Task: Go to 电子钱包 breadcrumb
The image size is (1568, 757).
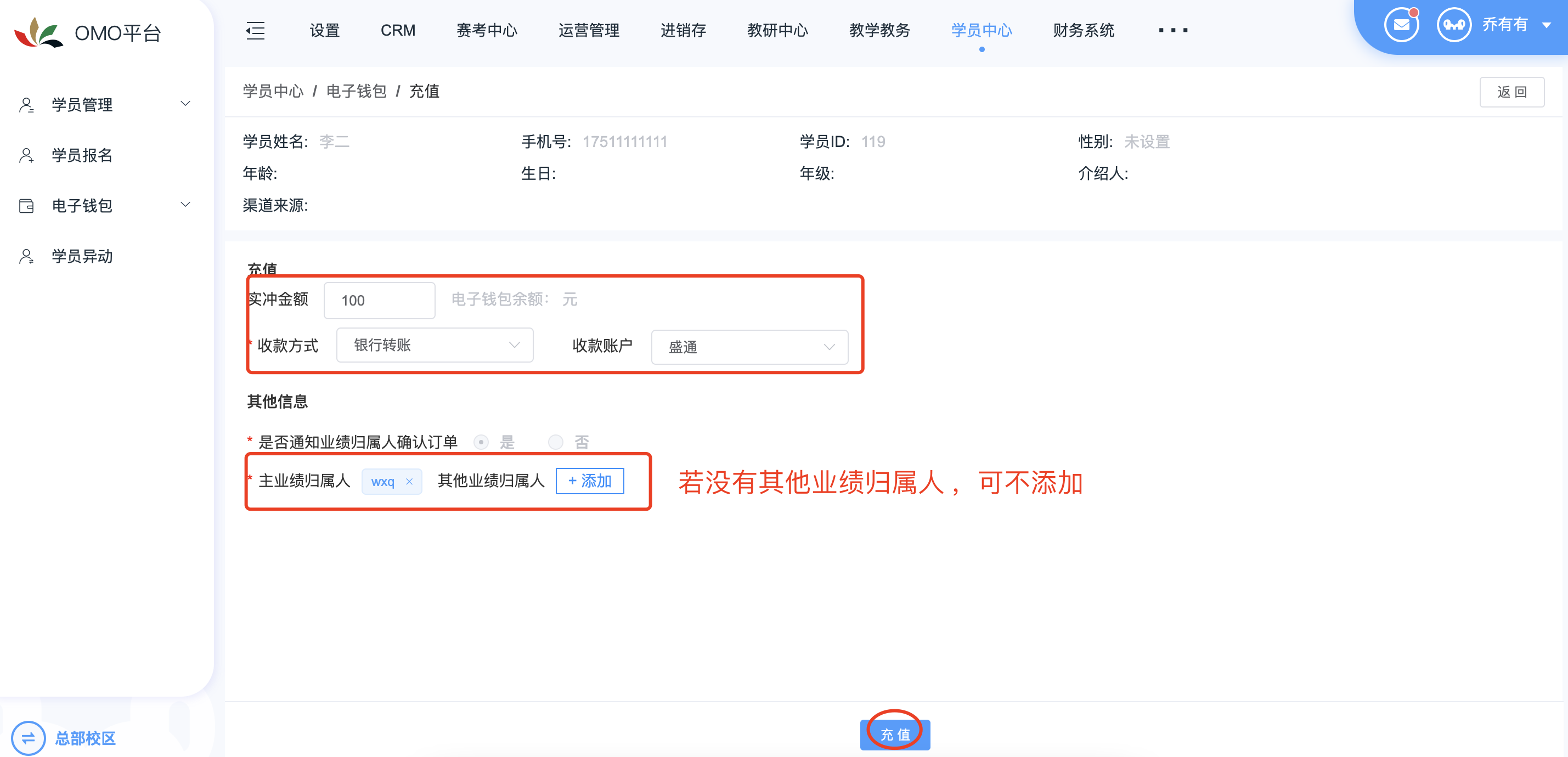Action: pos(356,91)
